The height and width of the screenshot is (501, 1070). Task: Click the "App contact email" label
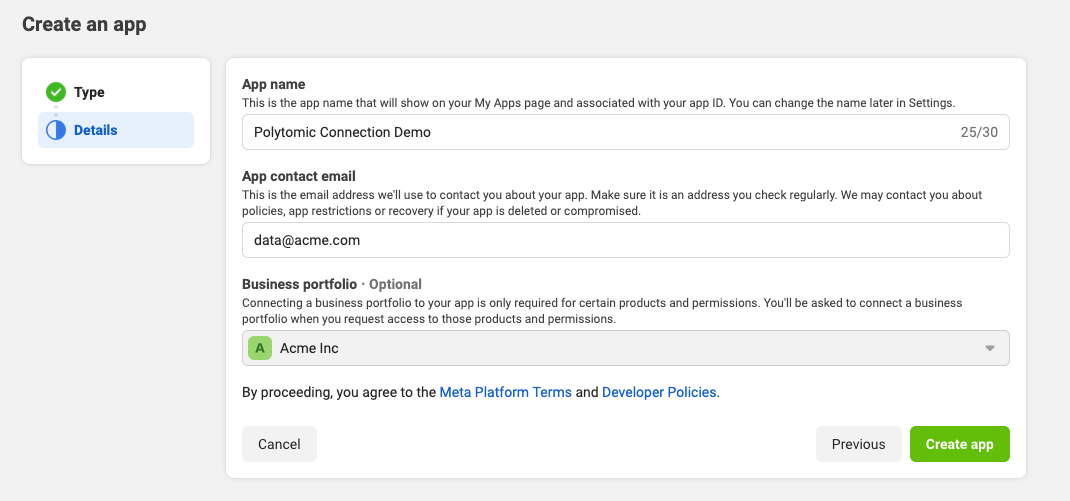point(299,176)
